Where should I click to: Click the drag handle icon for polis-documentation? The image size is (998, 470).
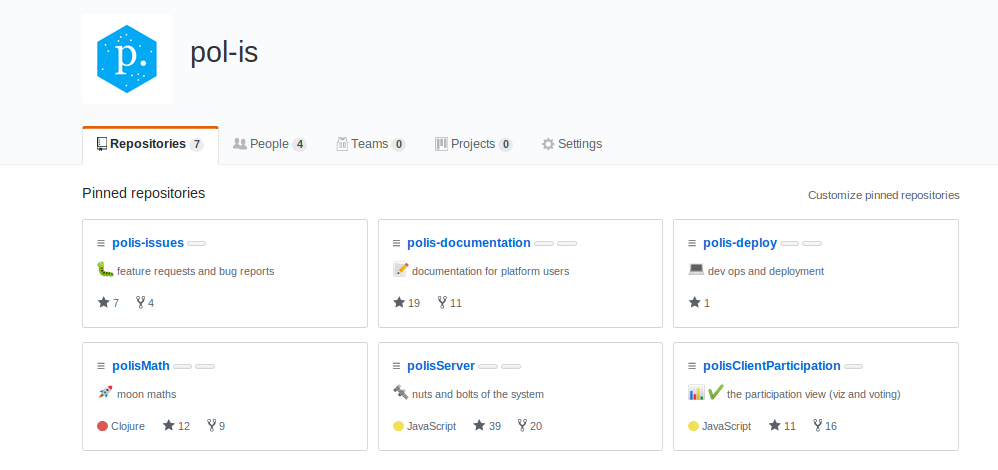point(396,243)
